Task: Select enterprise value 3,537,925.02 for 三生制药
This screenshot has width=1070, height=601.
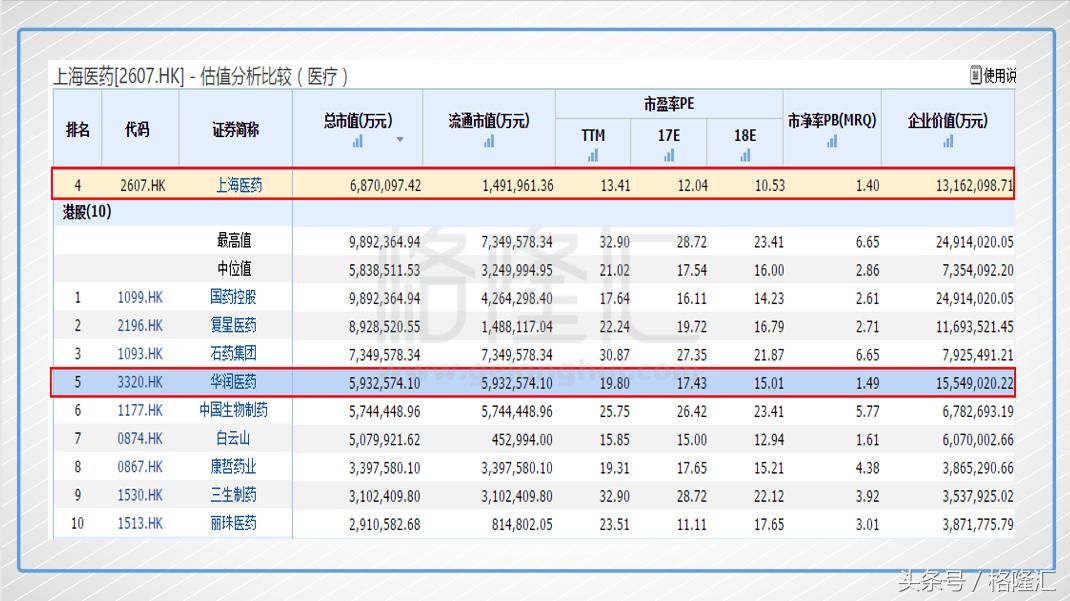Action: pos(978,497)
